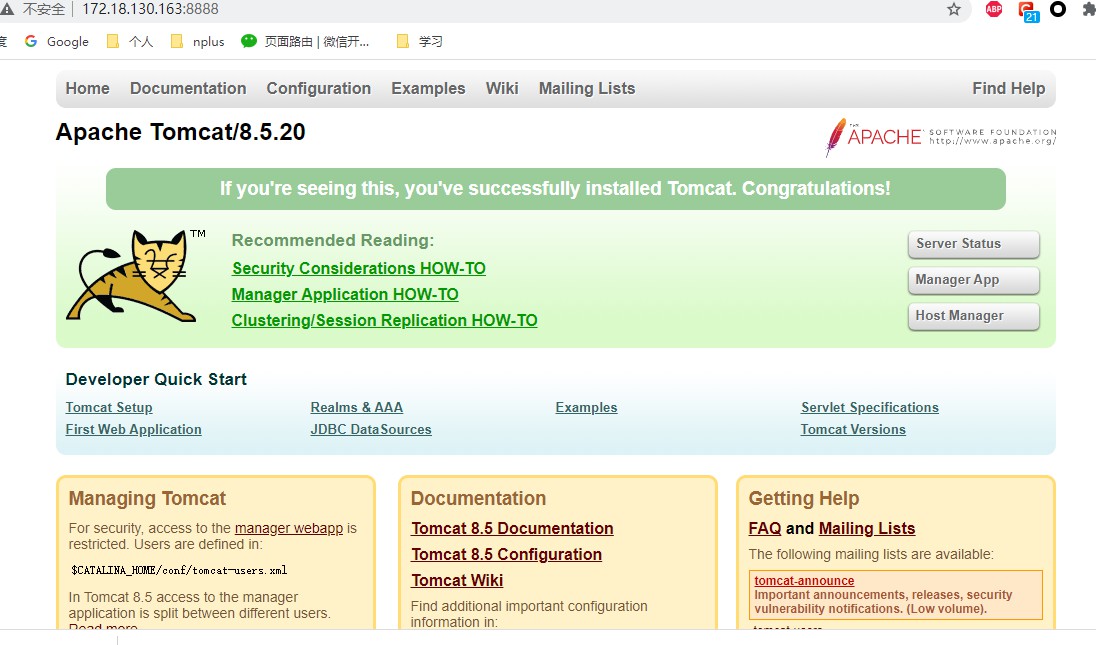Click the black circle extension icon
This screenshot has width=1096, height=645.
(1058, 9)
